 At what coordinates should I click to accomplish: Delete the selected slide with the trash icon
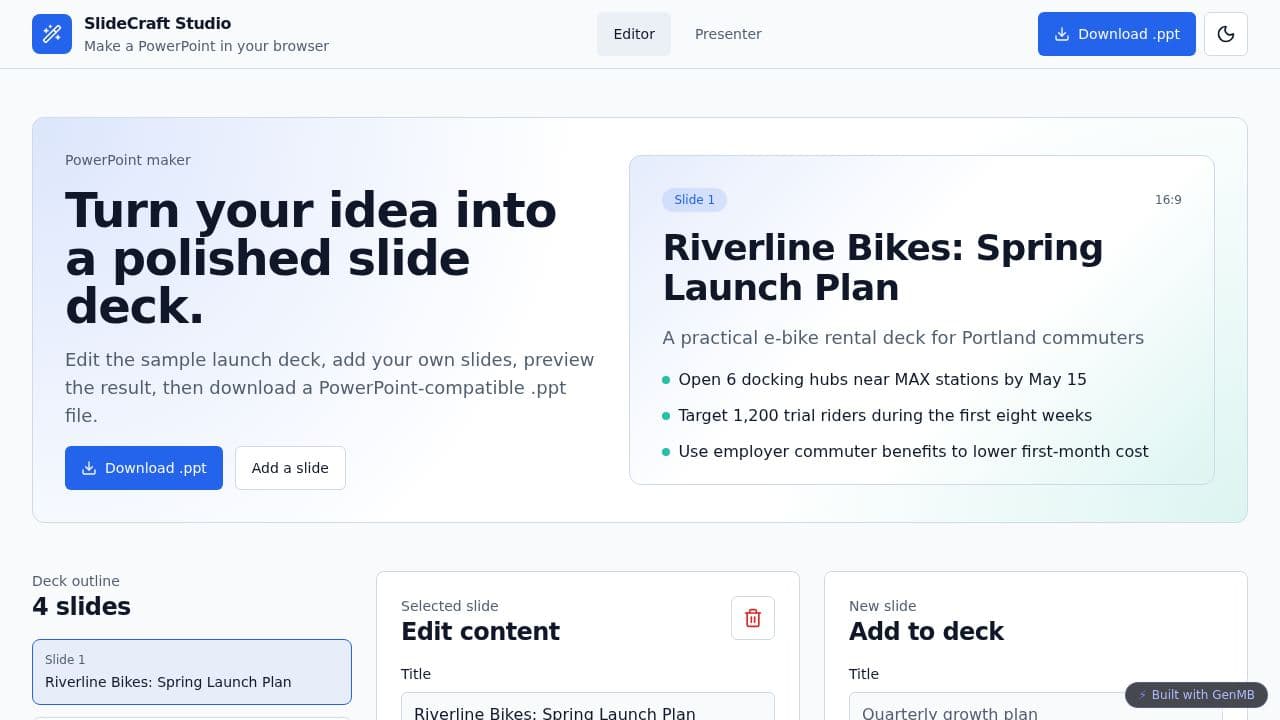753,618
